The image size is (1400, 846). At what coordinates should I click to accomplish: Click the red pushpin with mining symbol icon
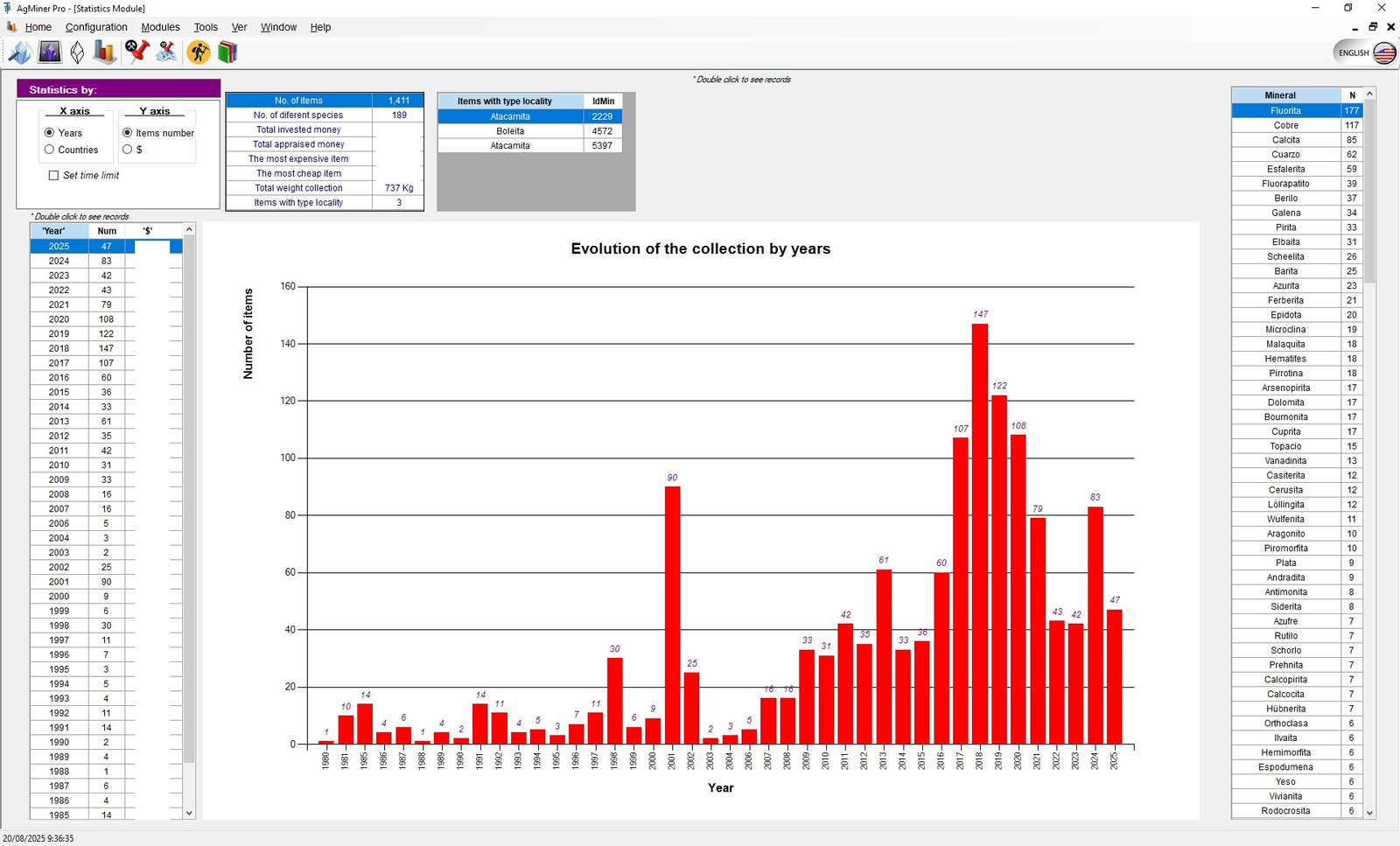pyautogui.click(x=136, y=52)
